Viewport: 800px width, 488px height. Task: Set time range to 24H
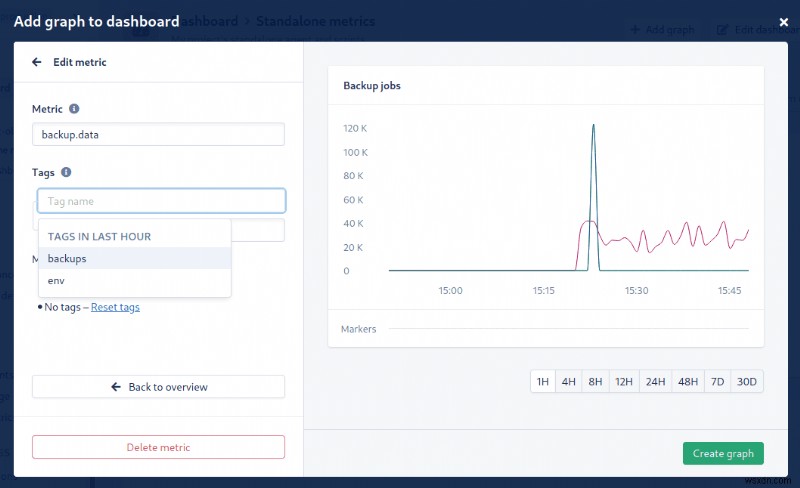[x=656, y=381]
